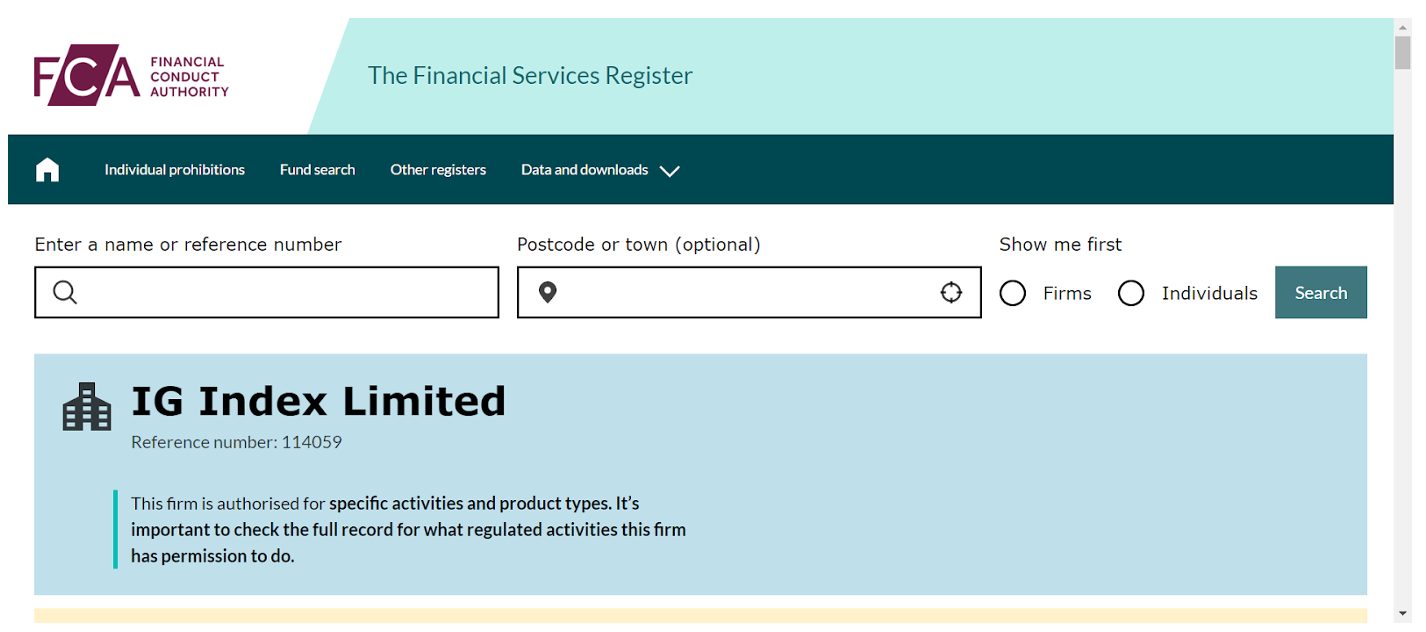Use current location crosshair icon

pyautogui.click(x=951, y=293)
